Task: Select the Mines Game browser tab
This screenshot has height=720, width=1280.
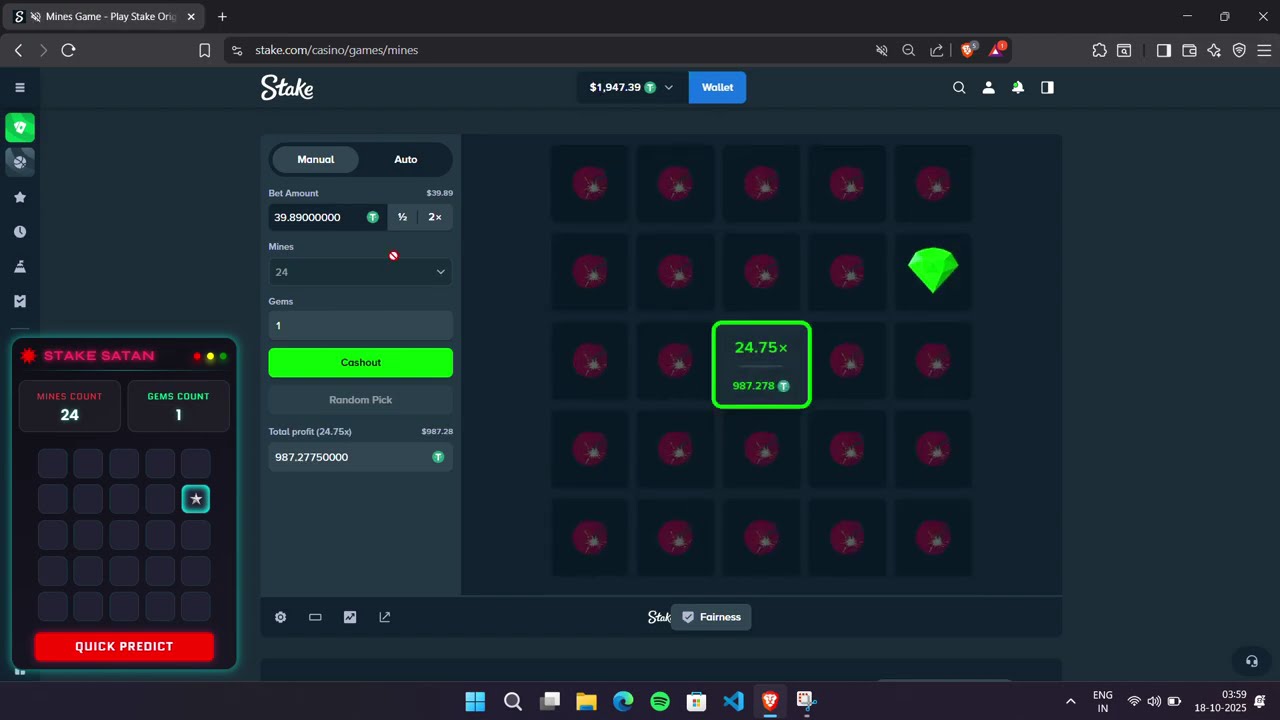Action: pyautogui.click(x=104, y=17)
